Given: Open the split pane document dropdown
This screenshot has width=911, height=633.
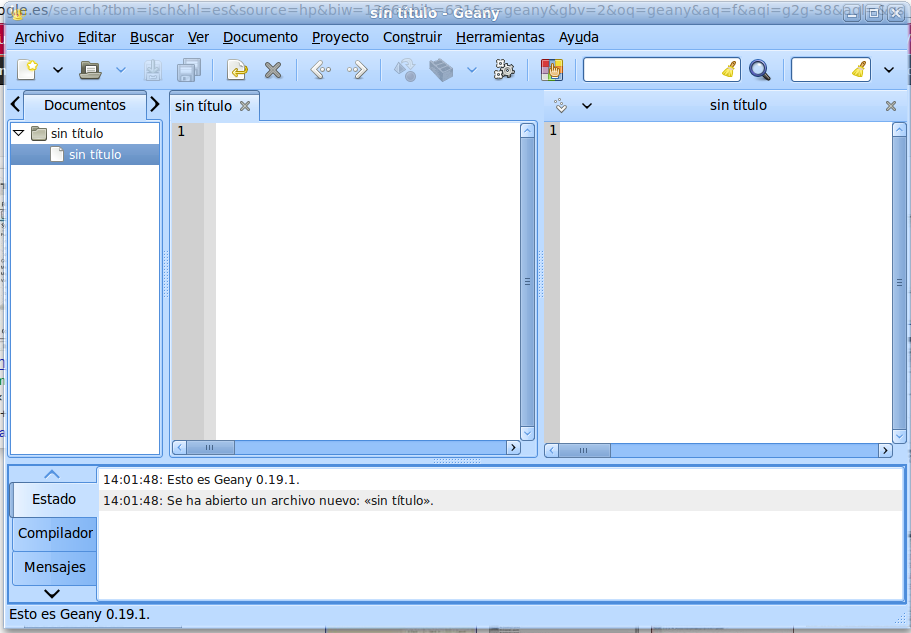Looking at the screenshot, I should pyautogui.click(x=587, y=106).
